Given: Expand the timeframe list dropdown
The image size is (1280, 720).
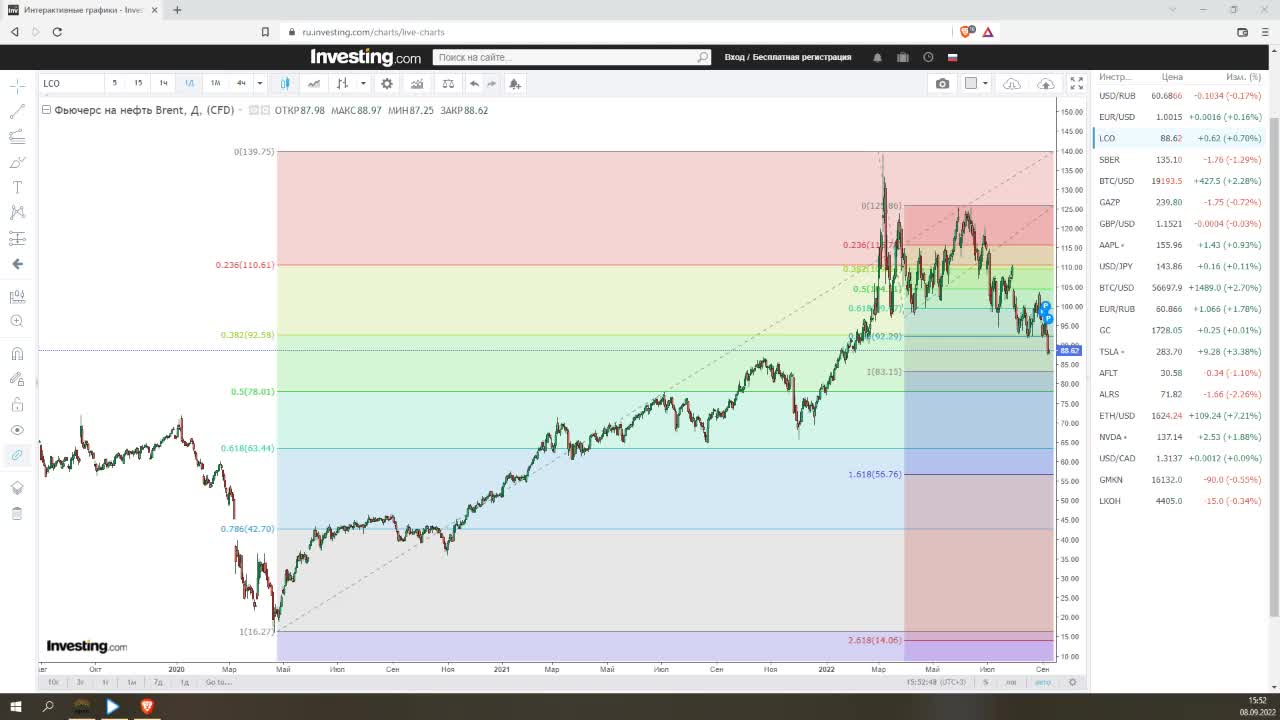Looking at the screenshot, I should tap(260, 84).
